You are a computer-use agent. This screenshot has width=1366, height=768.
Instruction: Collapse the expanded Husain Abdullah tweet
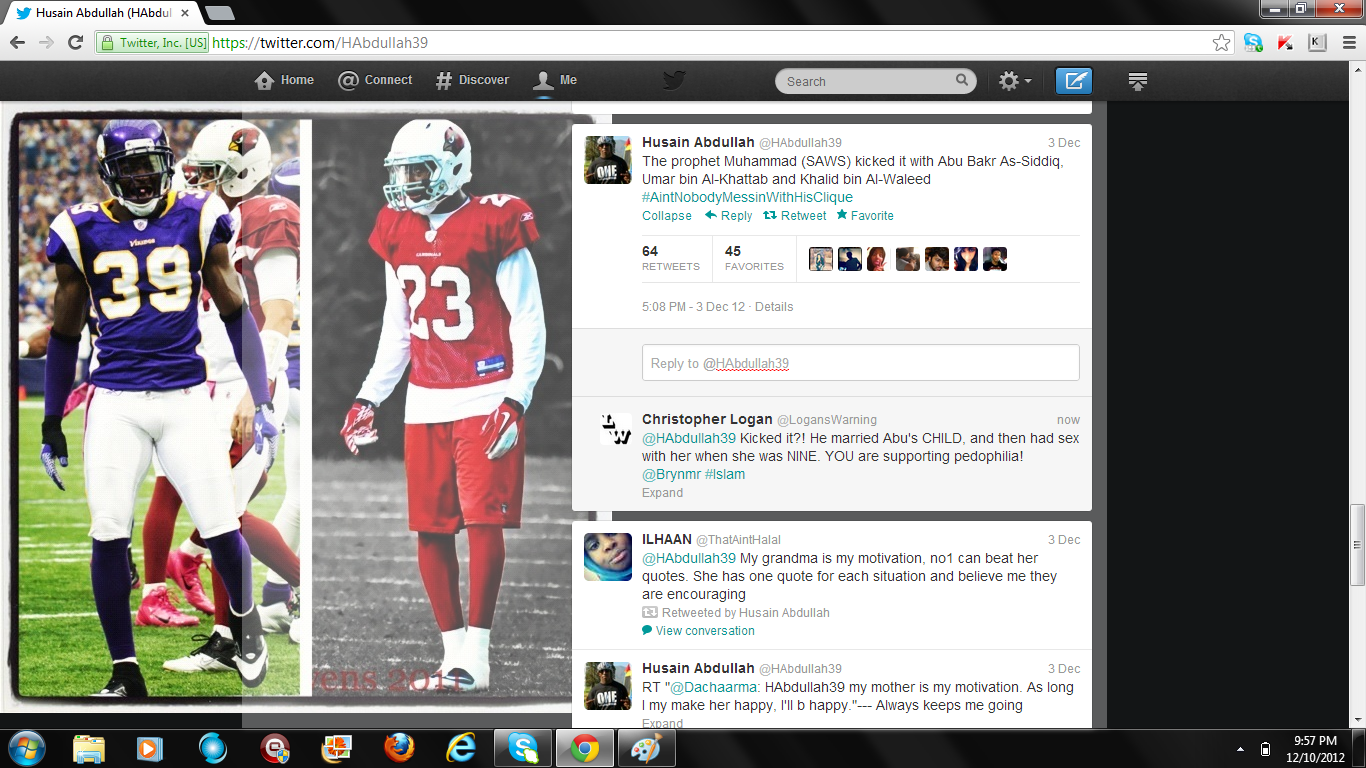point(666,216)
